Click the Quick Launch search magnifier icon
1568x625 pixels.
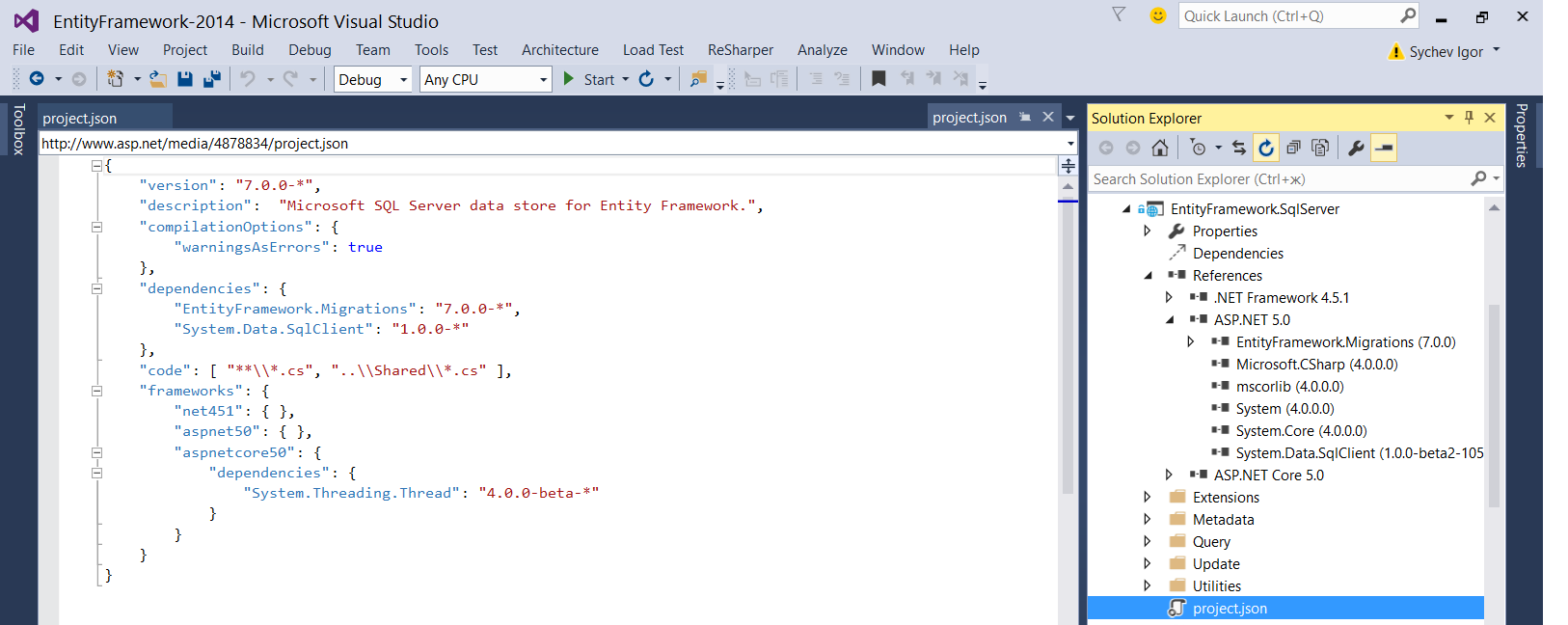coord(1408,15)
